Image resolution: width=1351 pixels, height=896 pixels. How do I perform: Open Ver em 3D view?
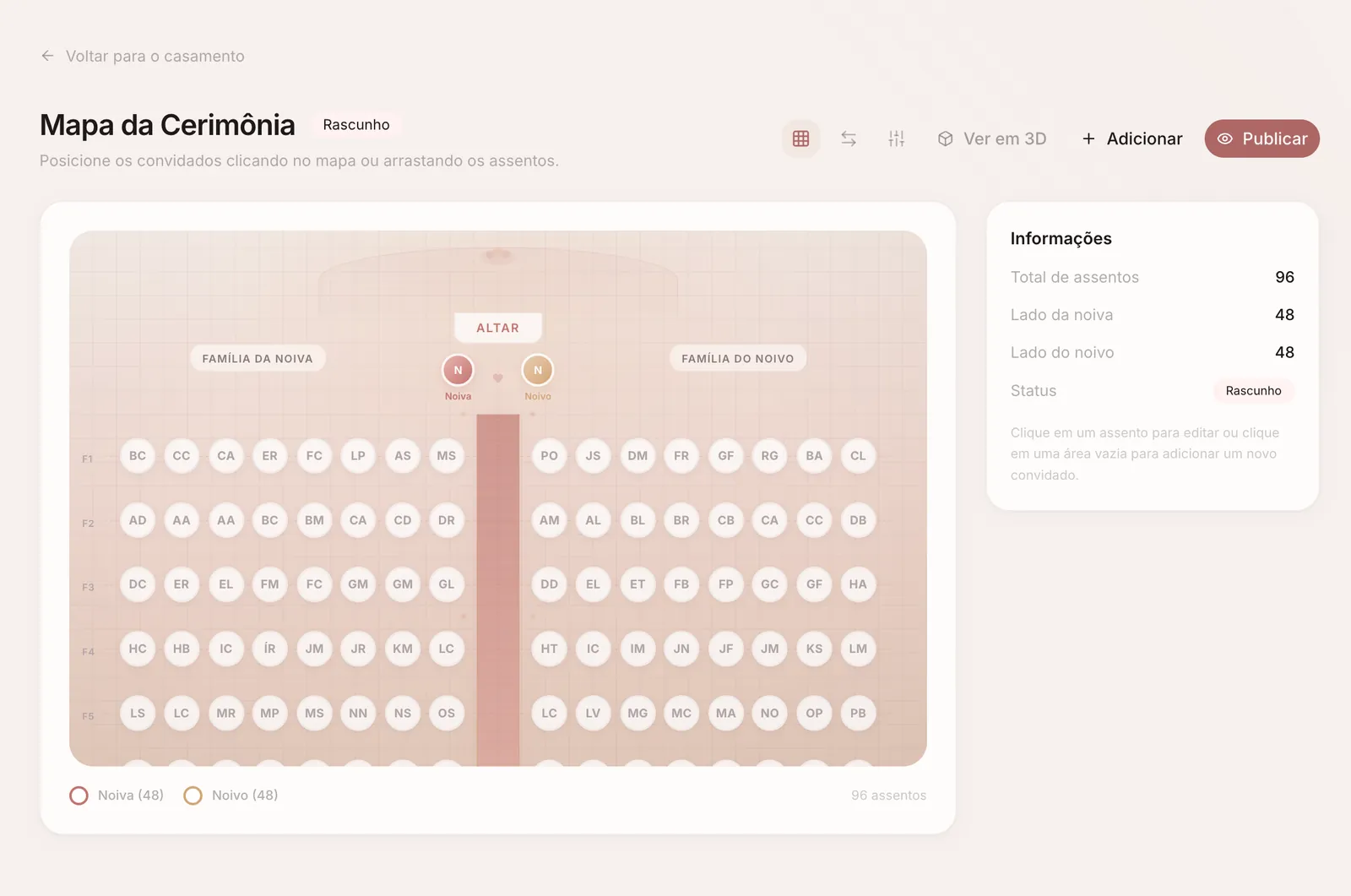992,138
